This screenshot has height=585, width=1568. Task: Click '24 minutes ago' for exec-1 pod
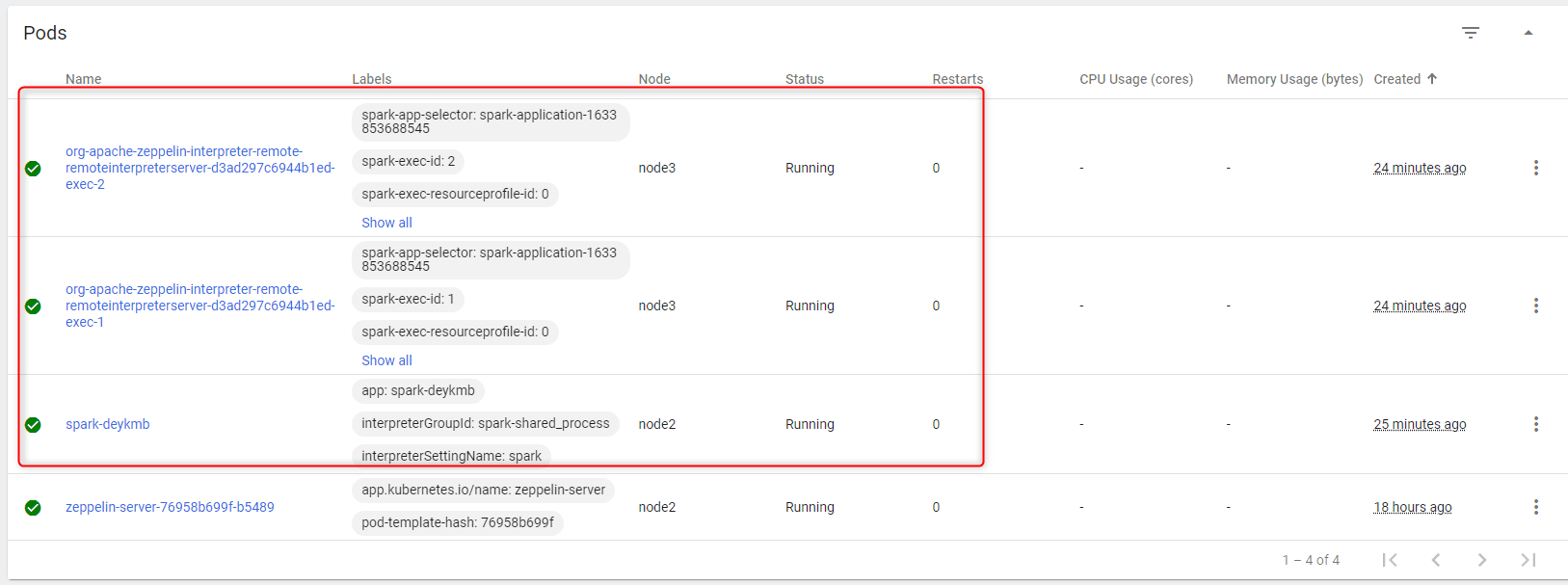(1420, 306)
